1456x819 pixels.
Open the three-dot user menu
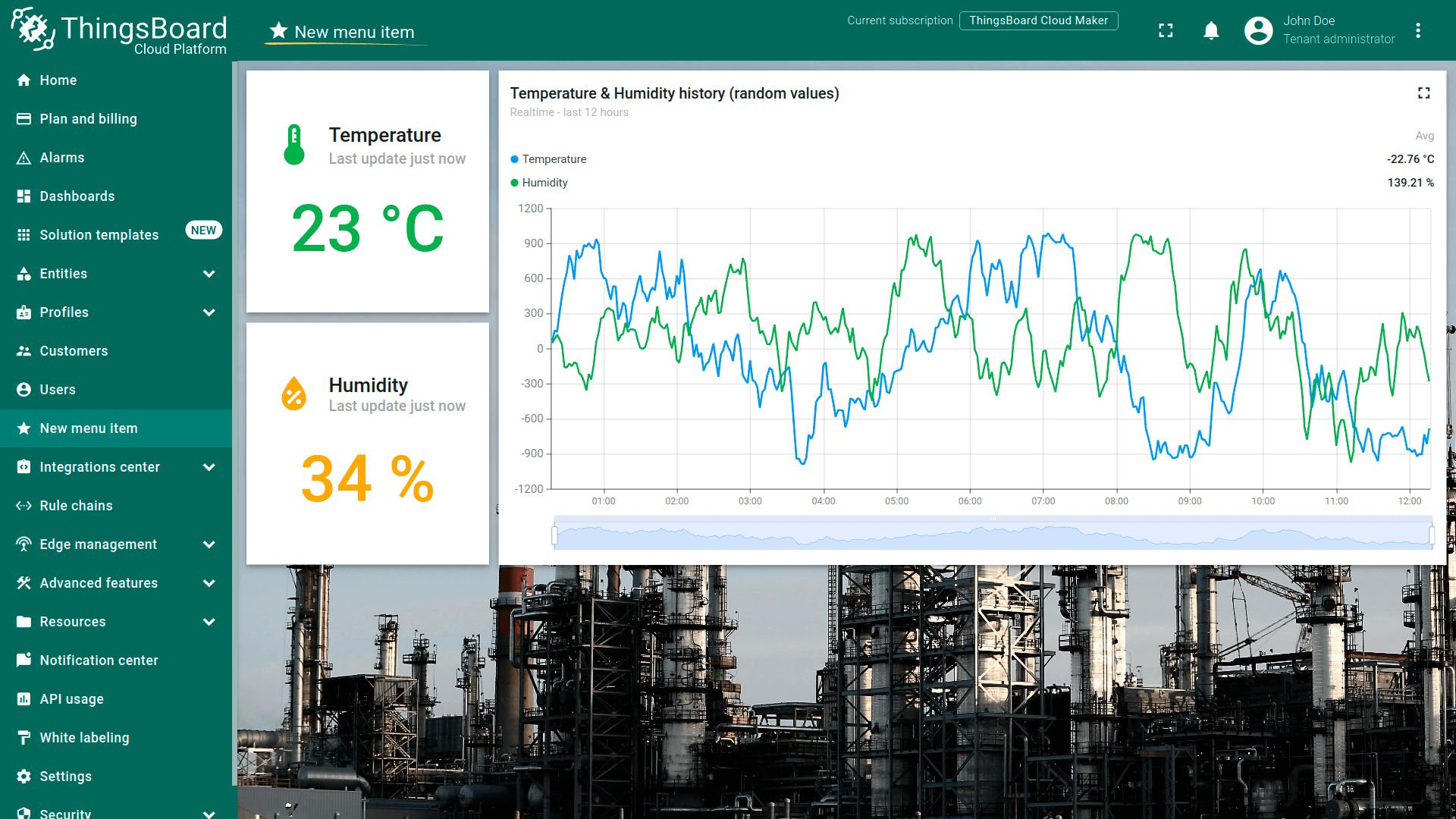tap(1417, 30)
